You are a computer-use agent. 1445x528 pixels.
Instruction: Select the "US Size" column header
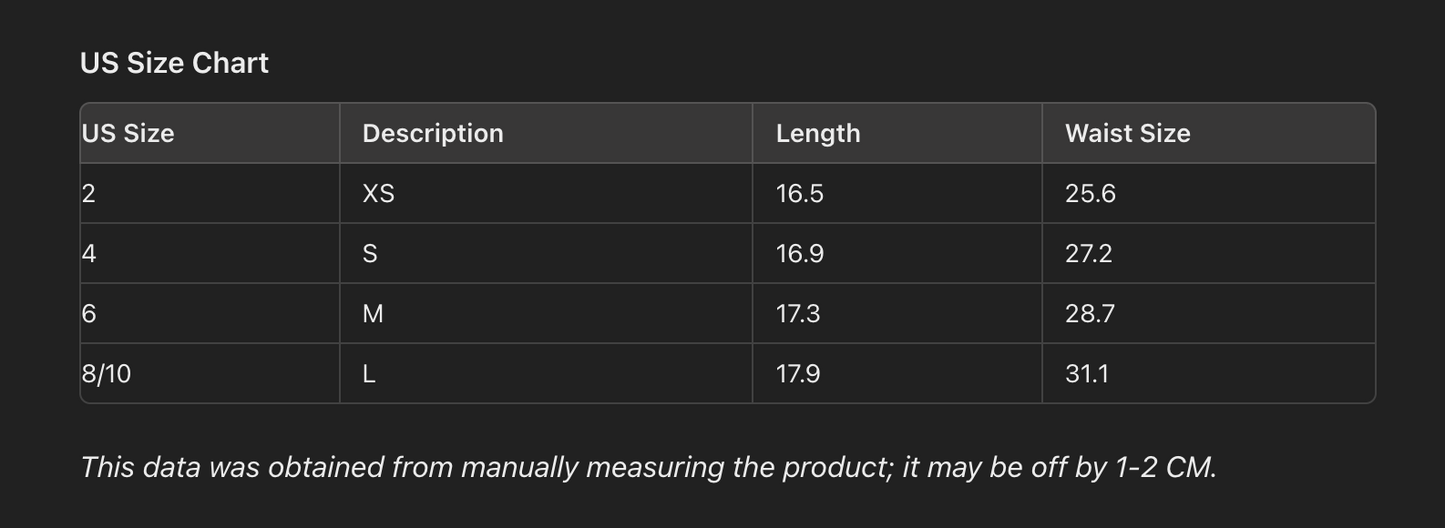click(128, 133)
